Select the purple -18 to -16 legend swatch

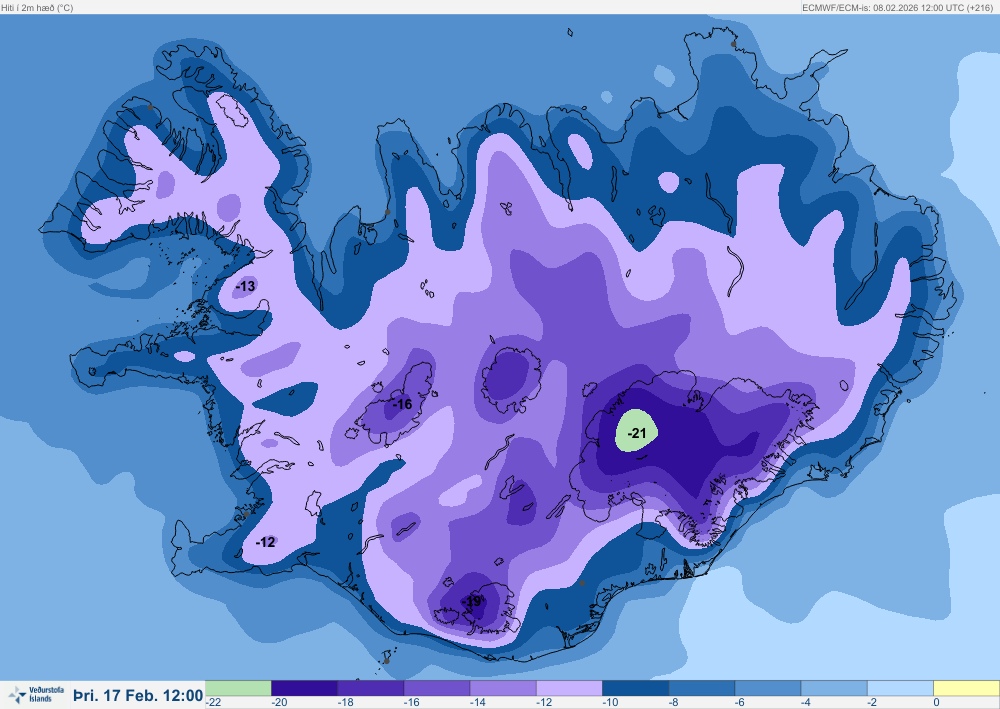[x=371, y=688]
